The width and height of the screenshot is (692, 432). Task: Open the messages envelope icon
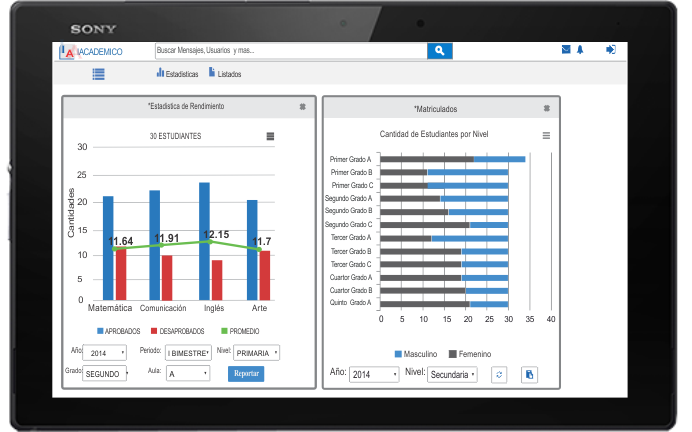(x=566, y=49)
